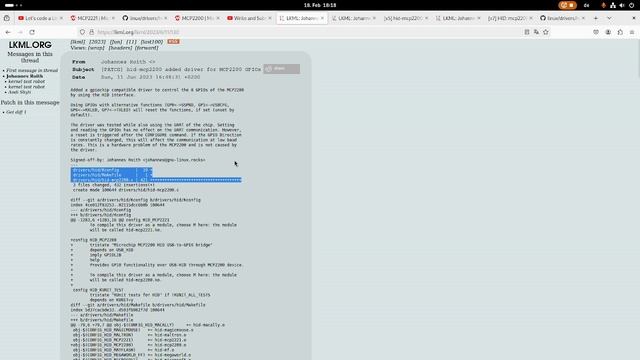Toggle reader view in the address bar
Screen dimensions: 640x360
(x=527, y=32)
